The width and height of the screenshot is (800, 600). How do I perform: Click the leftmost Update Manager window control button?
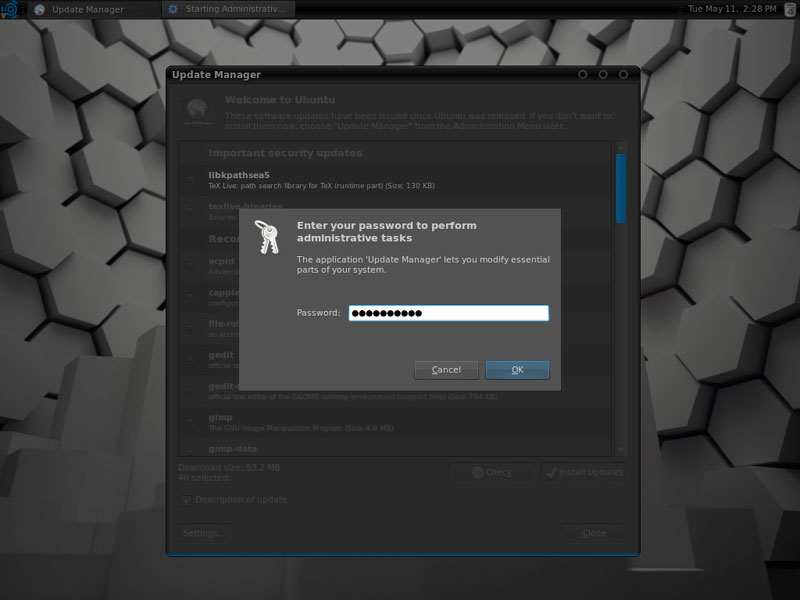(583, 74)
